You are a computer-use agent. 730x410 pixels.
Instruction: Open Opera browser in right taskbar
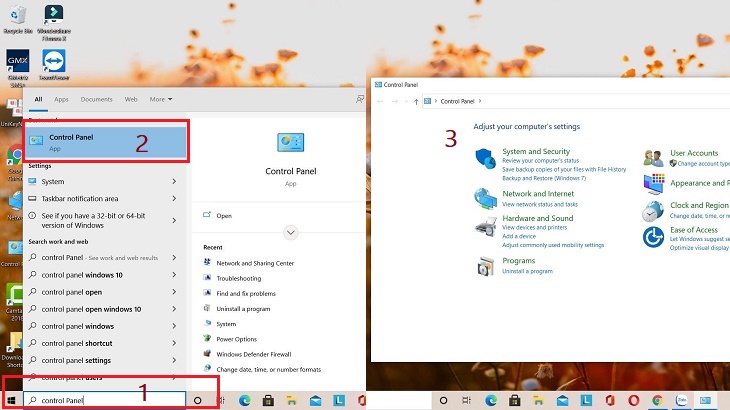pyautogui.click(x=633, y=400)
